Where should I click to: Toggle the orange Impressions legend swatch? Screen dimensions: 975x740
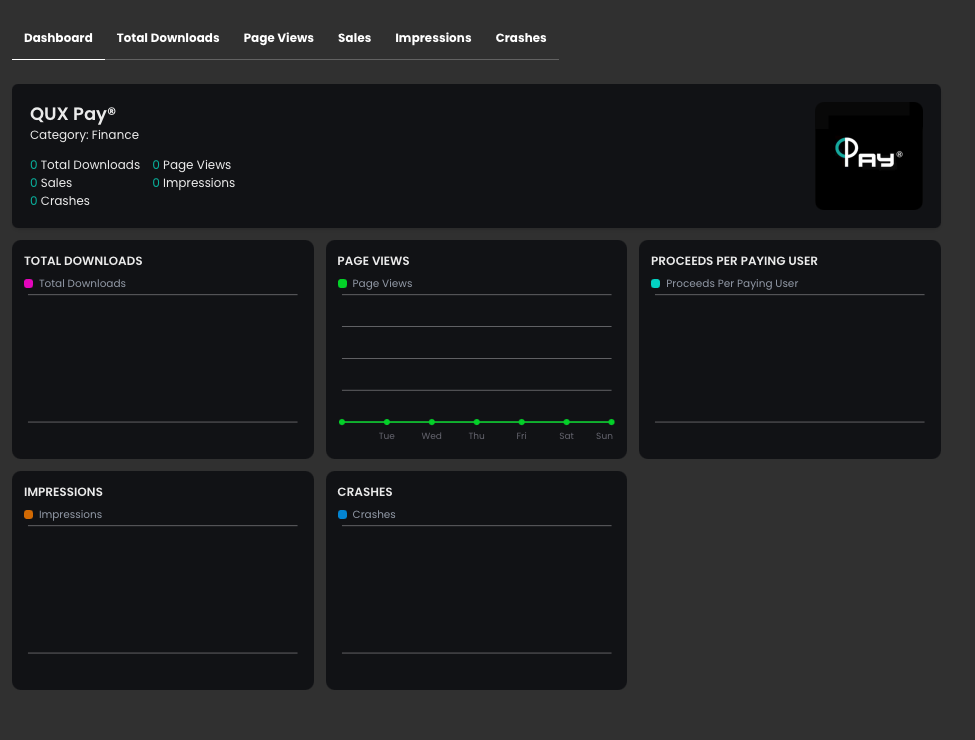click(x=29, y=515)
